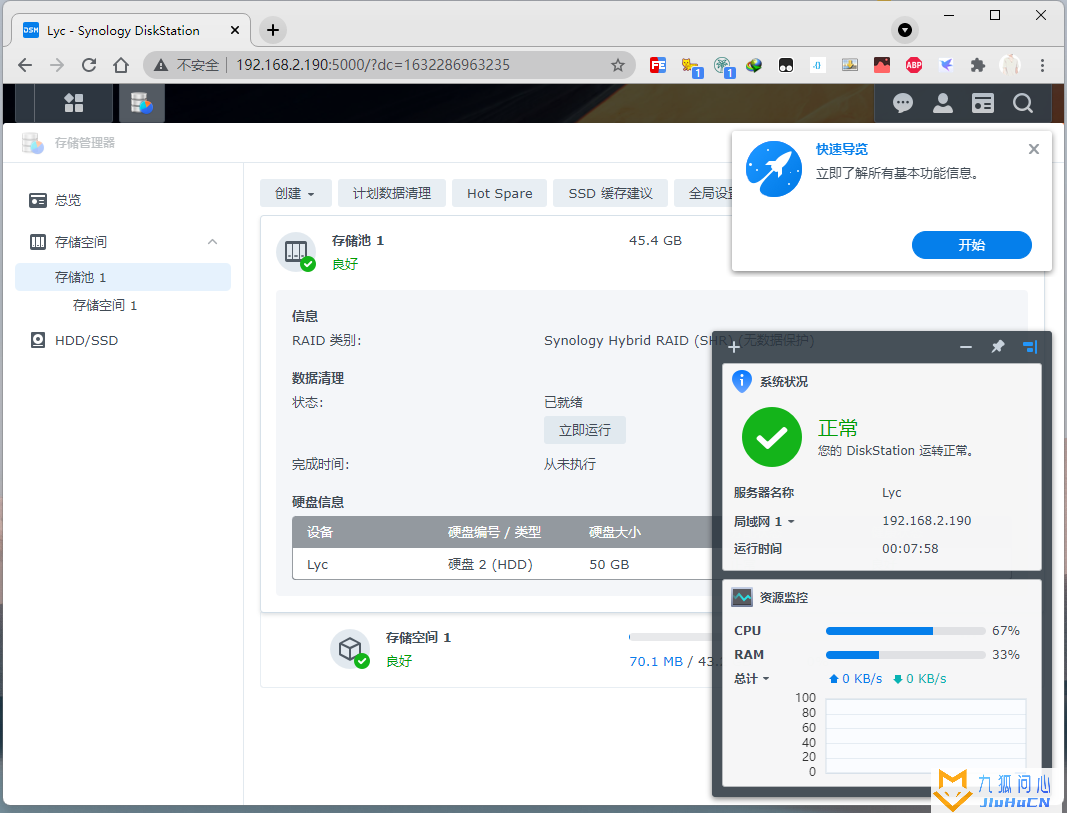Viewport: 1067px width, 813px height.
Task: Add a widget with the plus icon
Action: point(734,348)
